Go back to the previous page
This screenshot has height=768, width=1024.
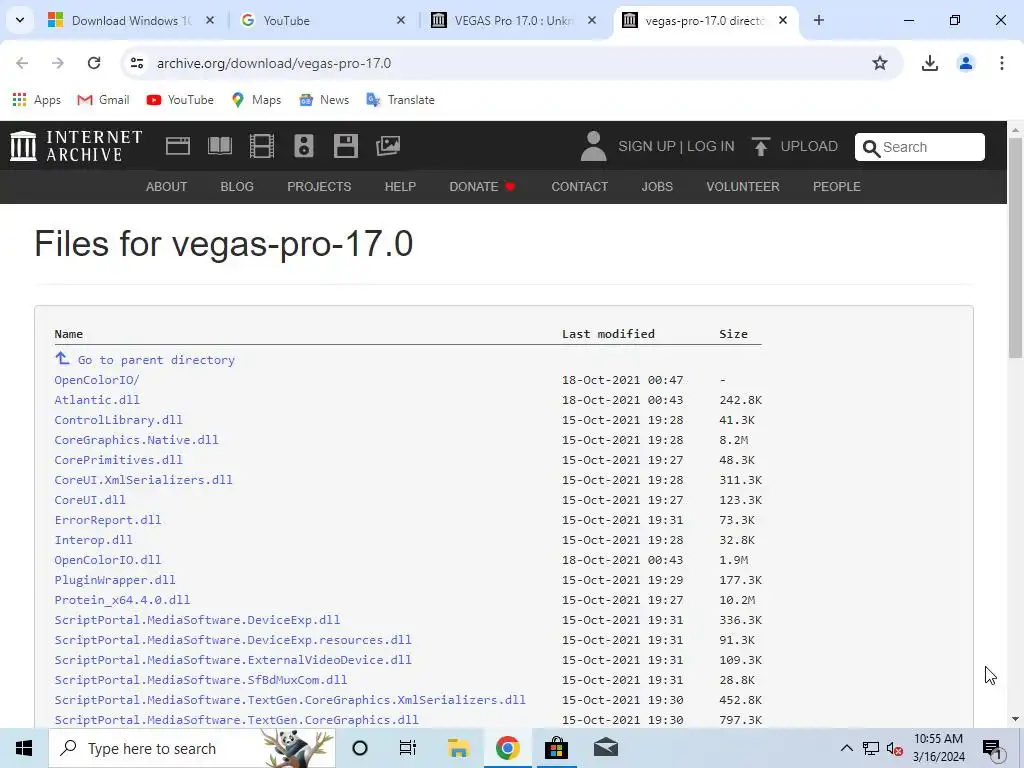point(22,63)
